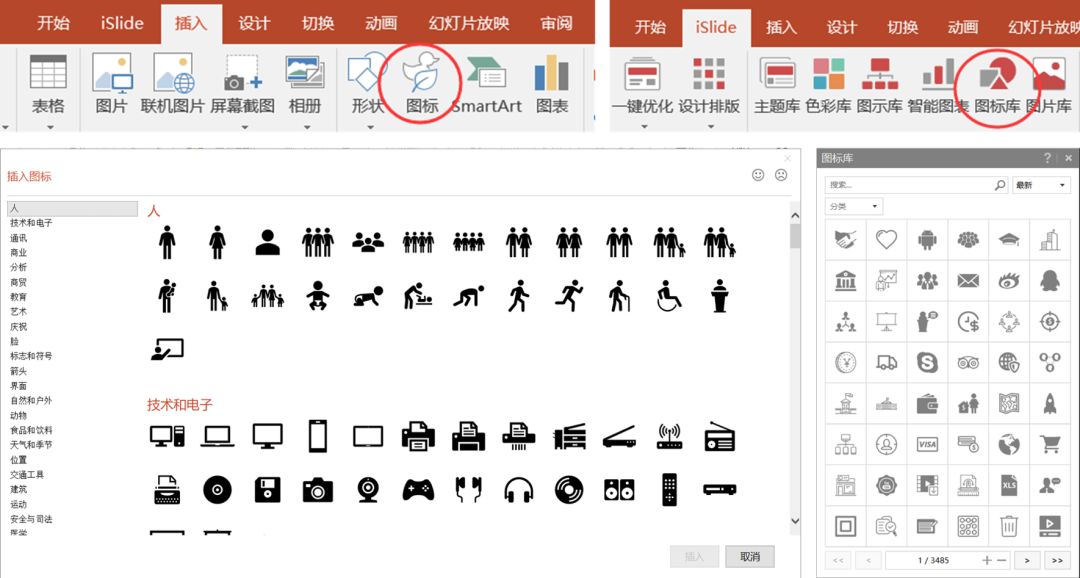
Task: Open the 相册 photo album tool
Action: click(x=304, y=84)
